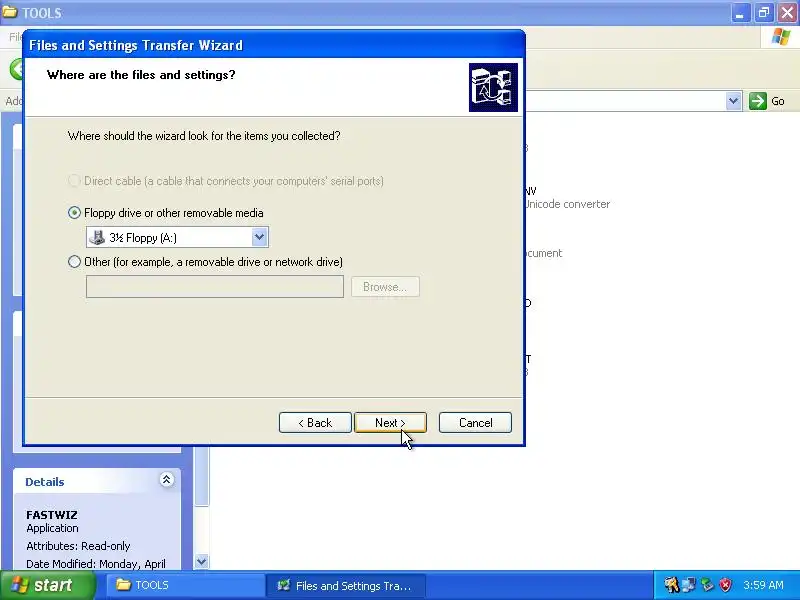Click the disabled path field under Other
Viewport: 800px width, 600px height.
click(x=215, y=287)
